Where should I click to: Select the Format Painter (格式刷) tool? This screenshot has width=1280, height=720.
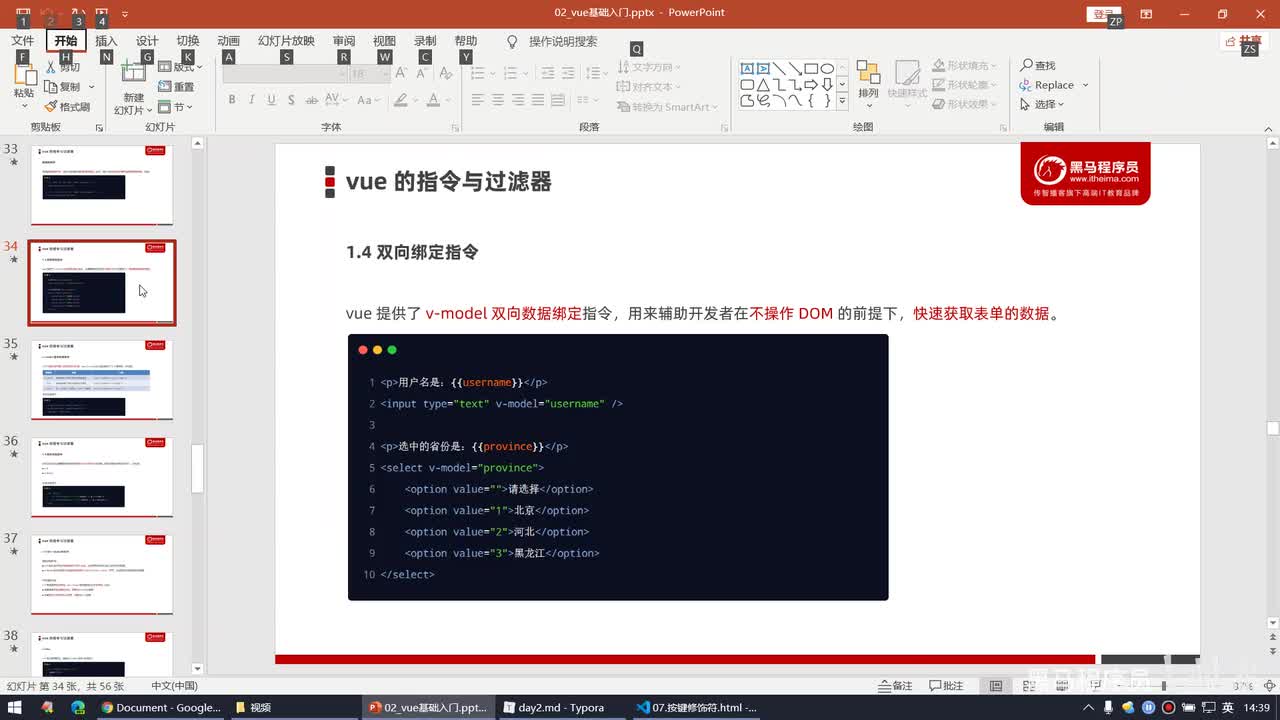(x=67, y=106)
